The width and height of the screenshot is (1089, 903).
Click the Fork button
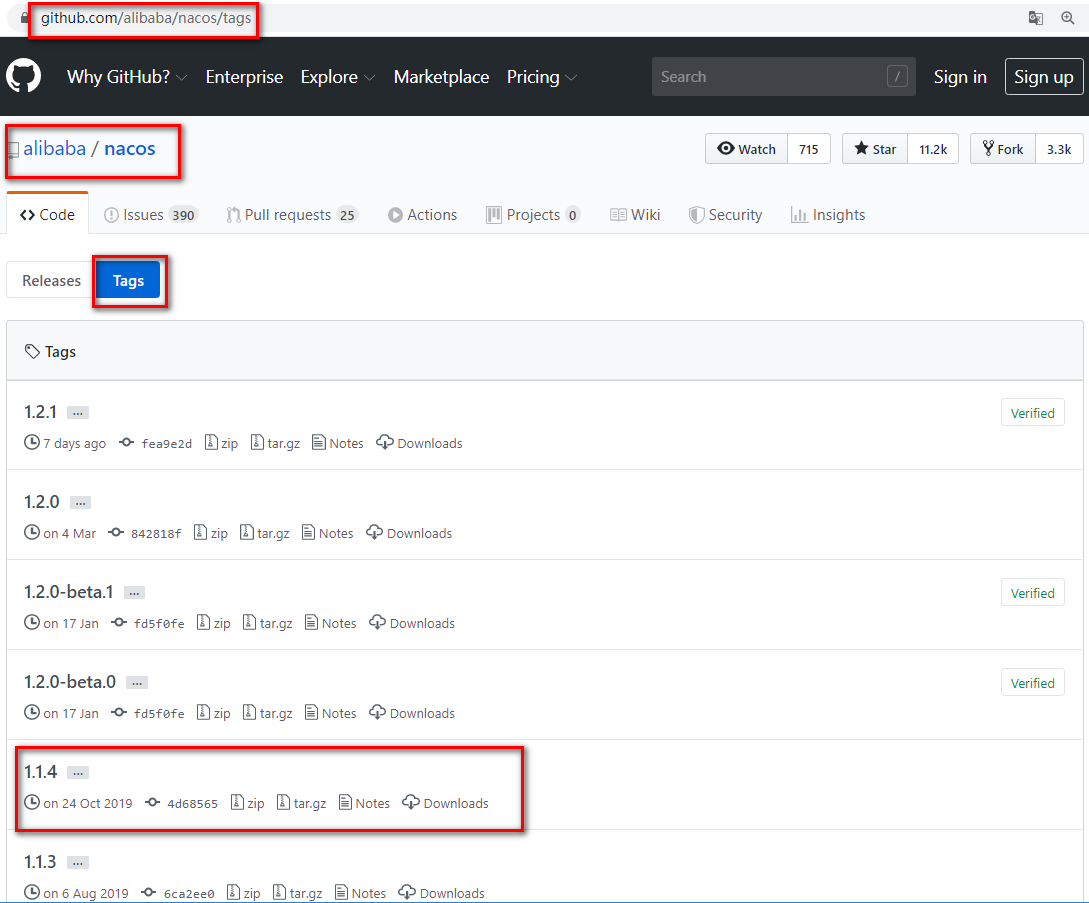tap(1003, 149)
